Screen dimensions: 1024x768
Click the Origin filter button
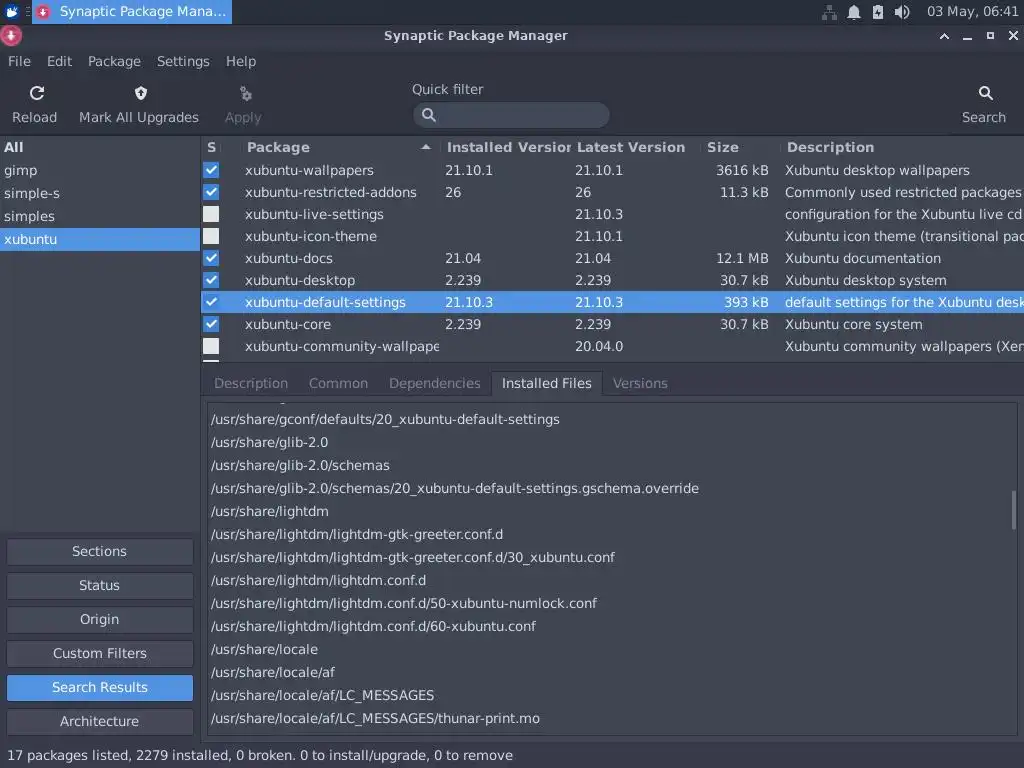[100, 619]
